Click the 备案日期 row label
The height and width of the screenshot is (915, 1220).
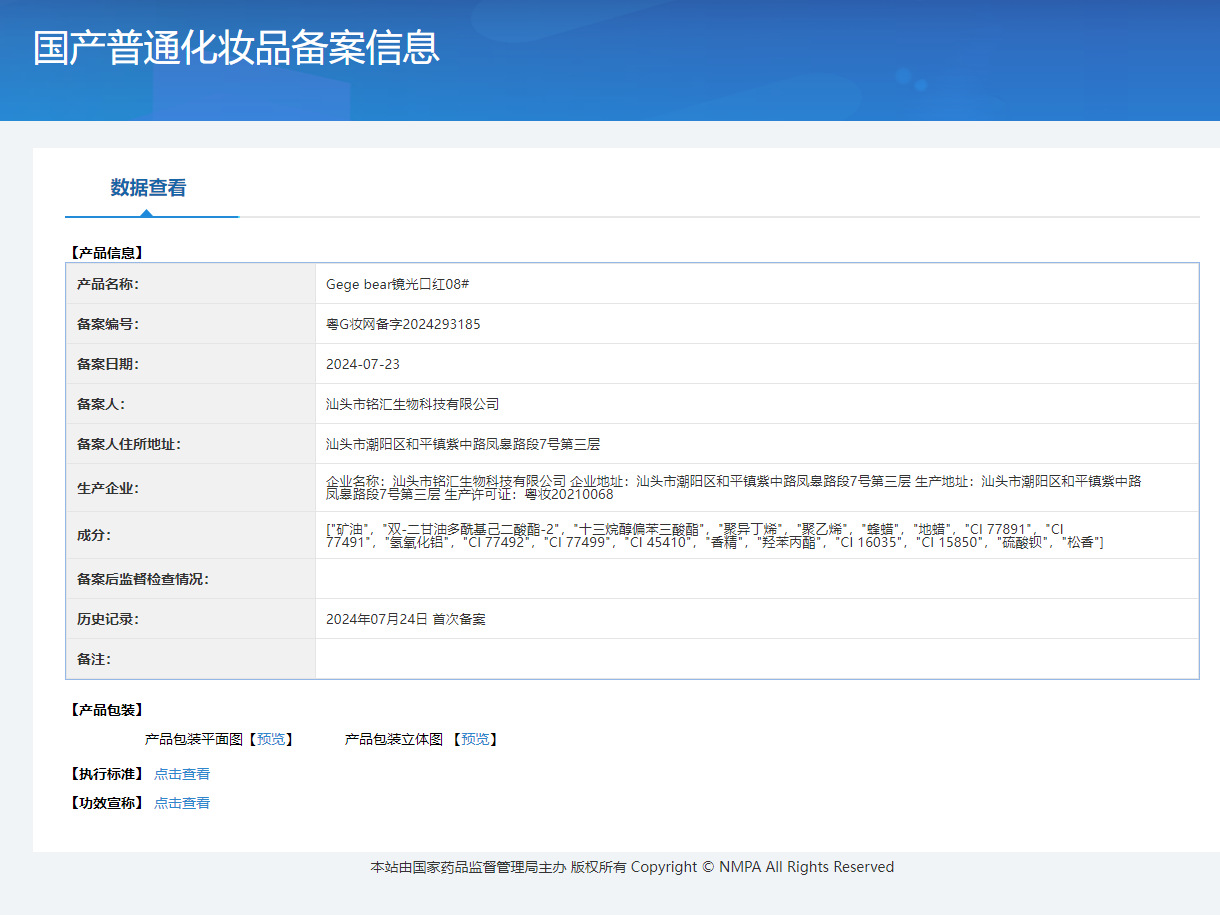click(108, 364)
